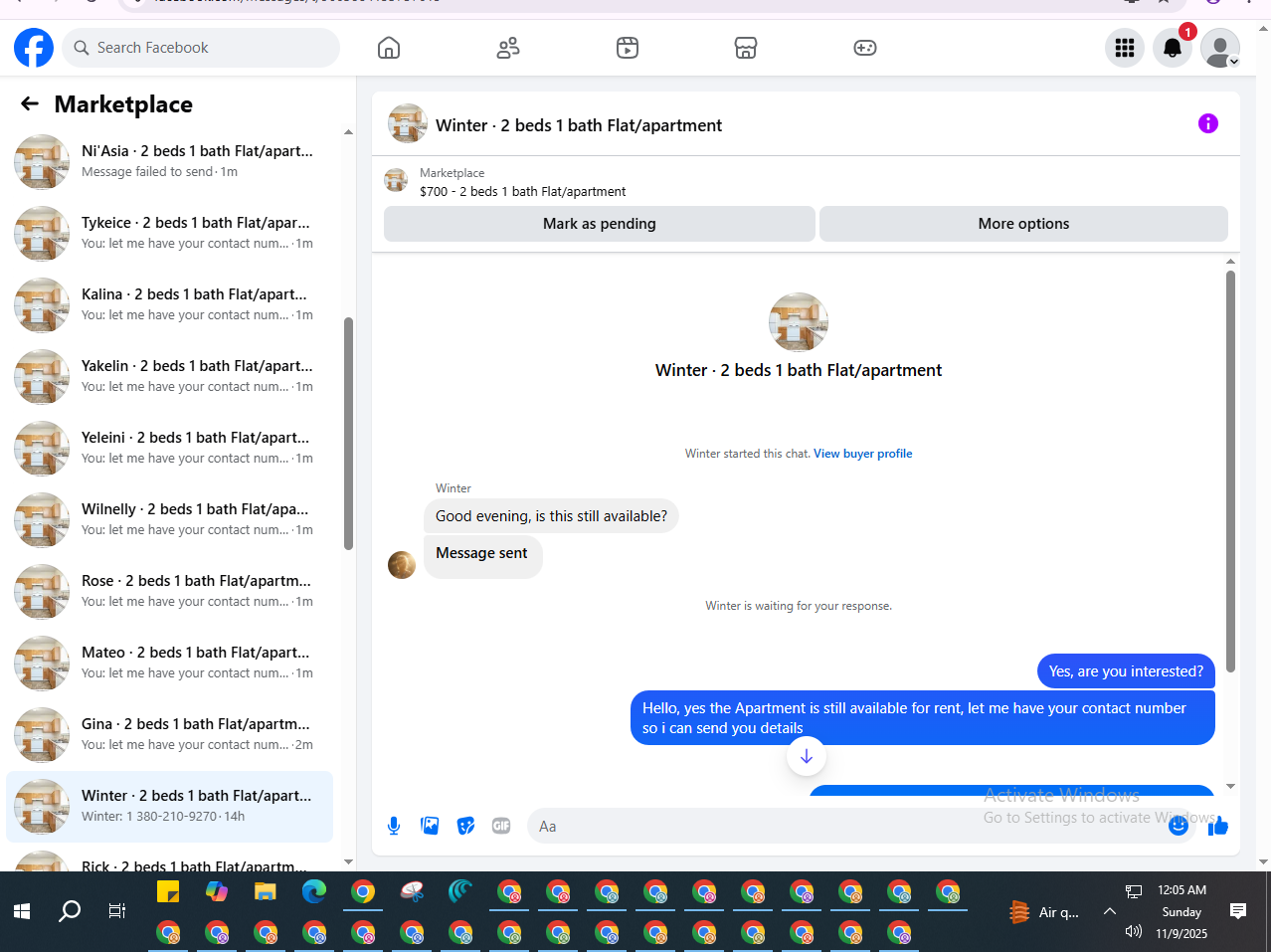Open Yakelin conversation

click(x=169, y=376)
